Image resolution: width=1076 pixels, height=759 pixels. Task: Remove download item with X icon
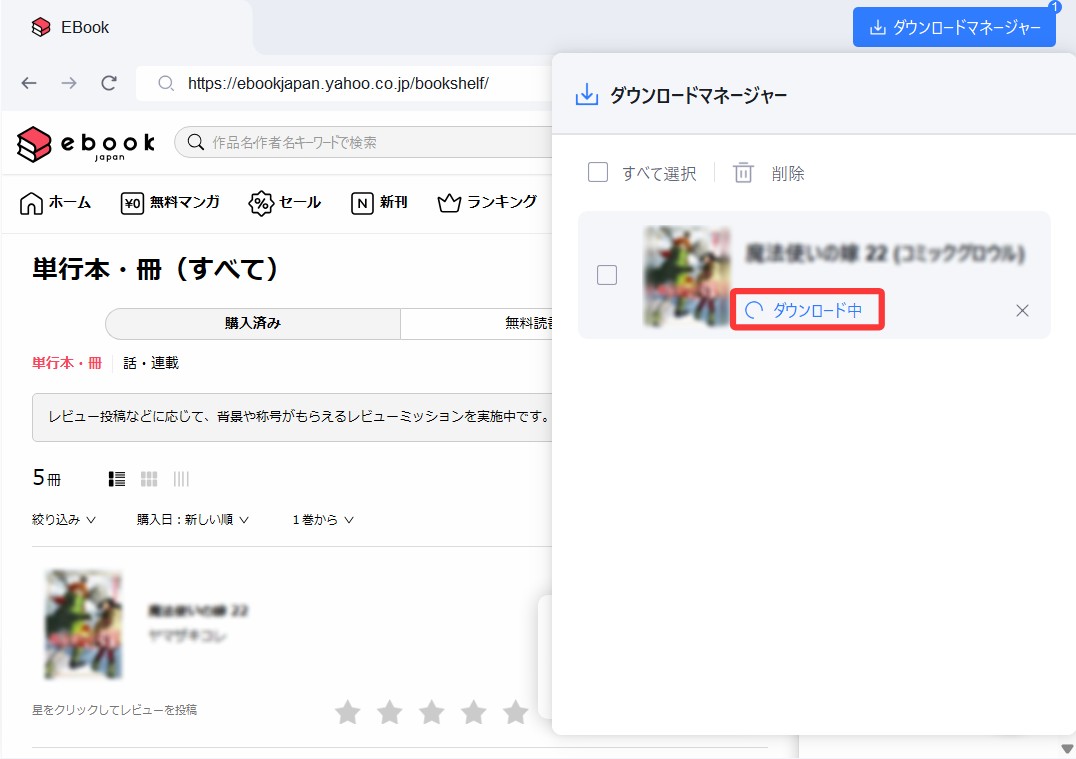click(1022, 310)
